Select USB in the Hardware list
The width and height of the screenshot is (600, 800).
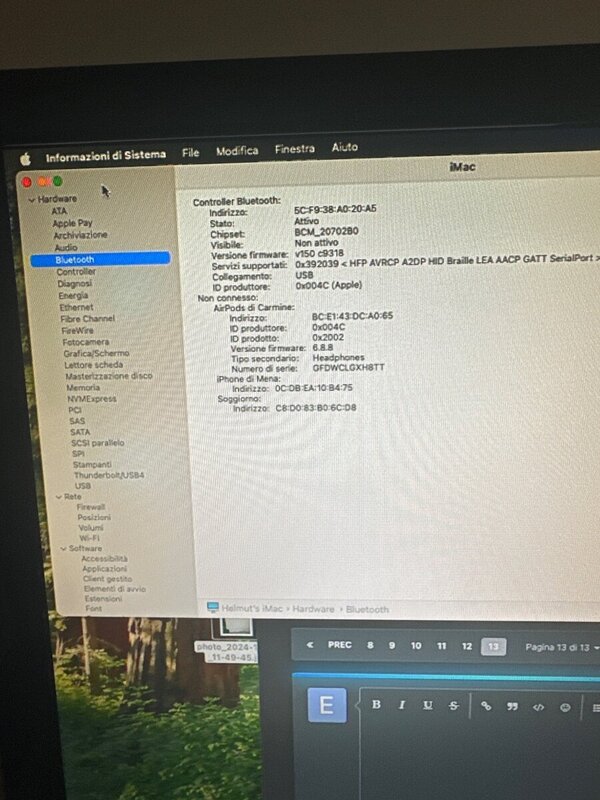pos(83,486)
